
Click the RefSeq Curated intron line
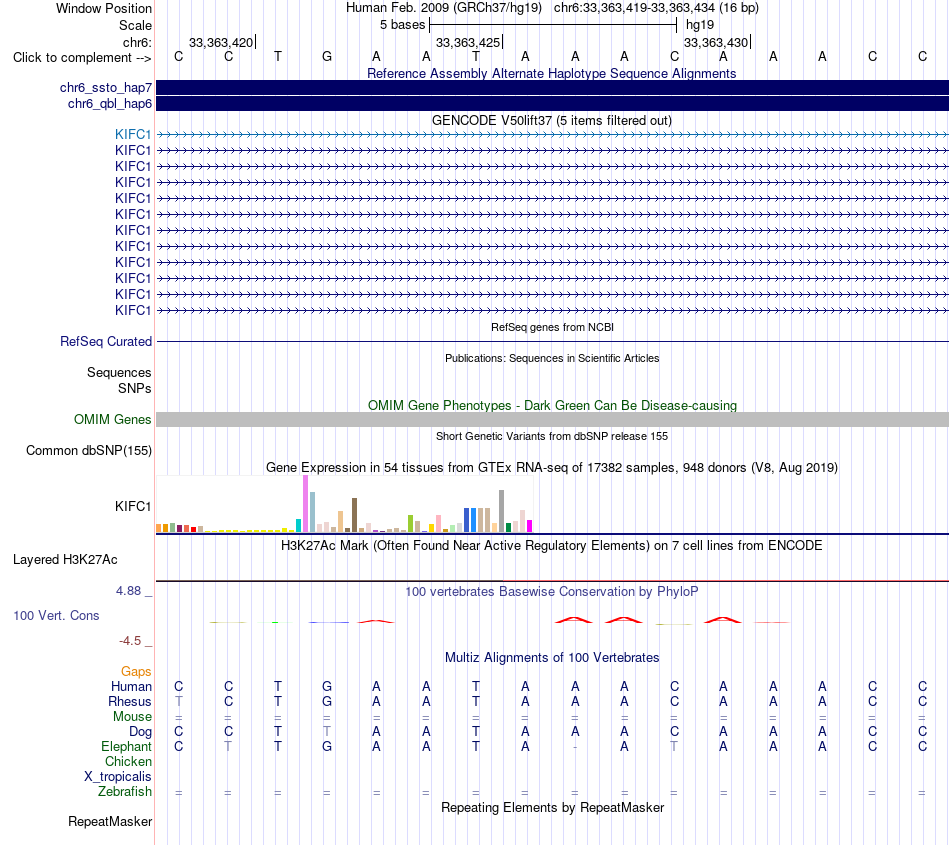click(x=552, y=342)
